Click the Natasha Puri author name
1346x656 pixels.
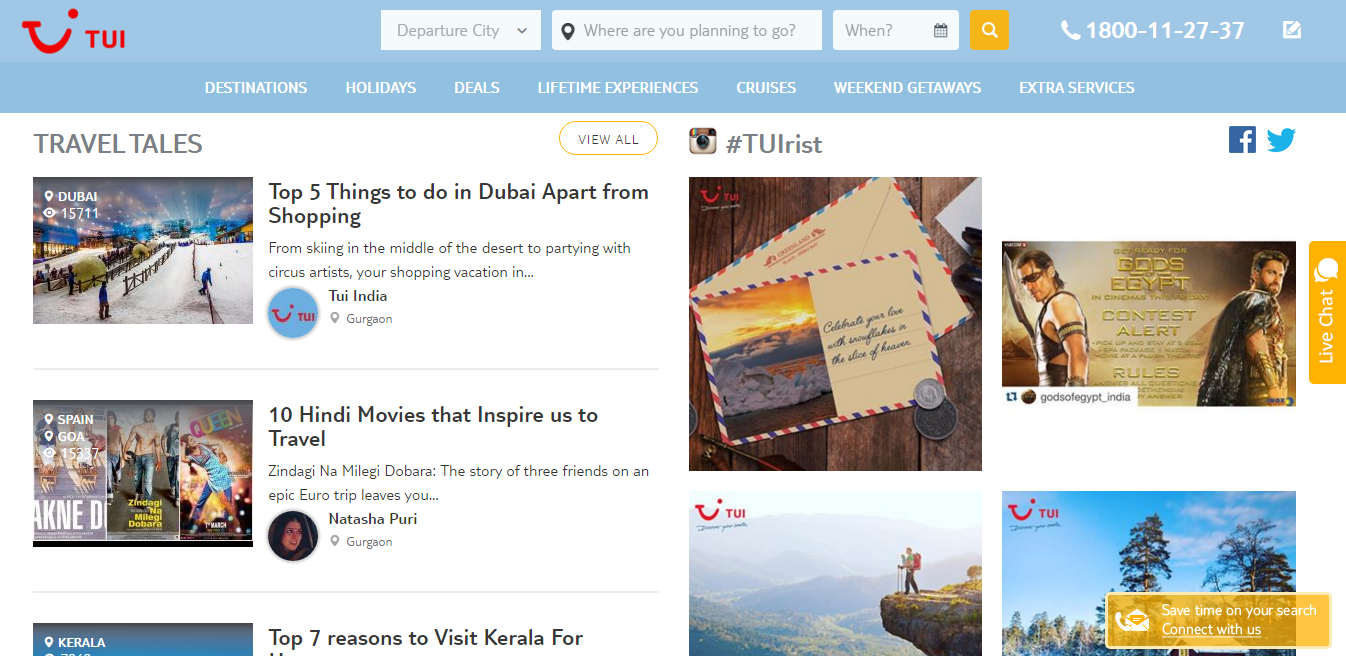(373, 519)
